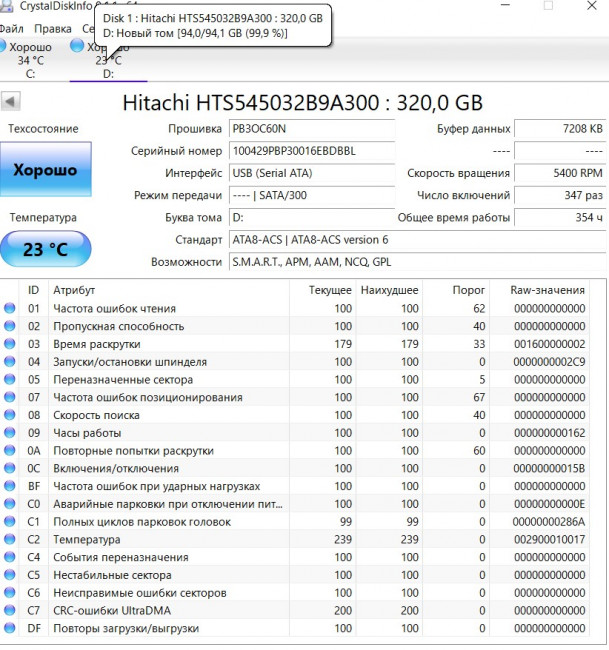Image resolution: width=609 pixels, height=650 pixels.
Task: Select disk D: drive tab
Action: pyautogui.click(x=108, y=60)
